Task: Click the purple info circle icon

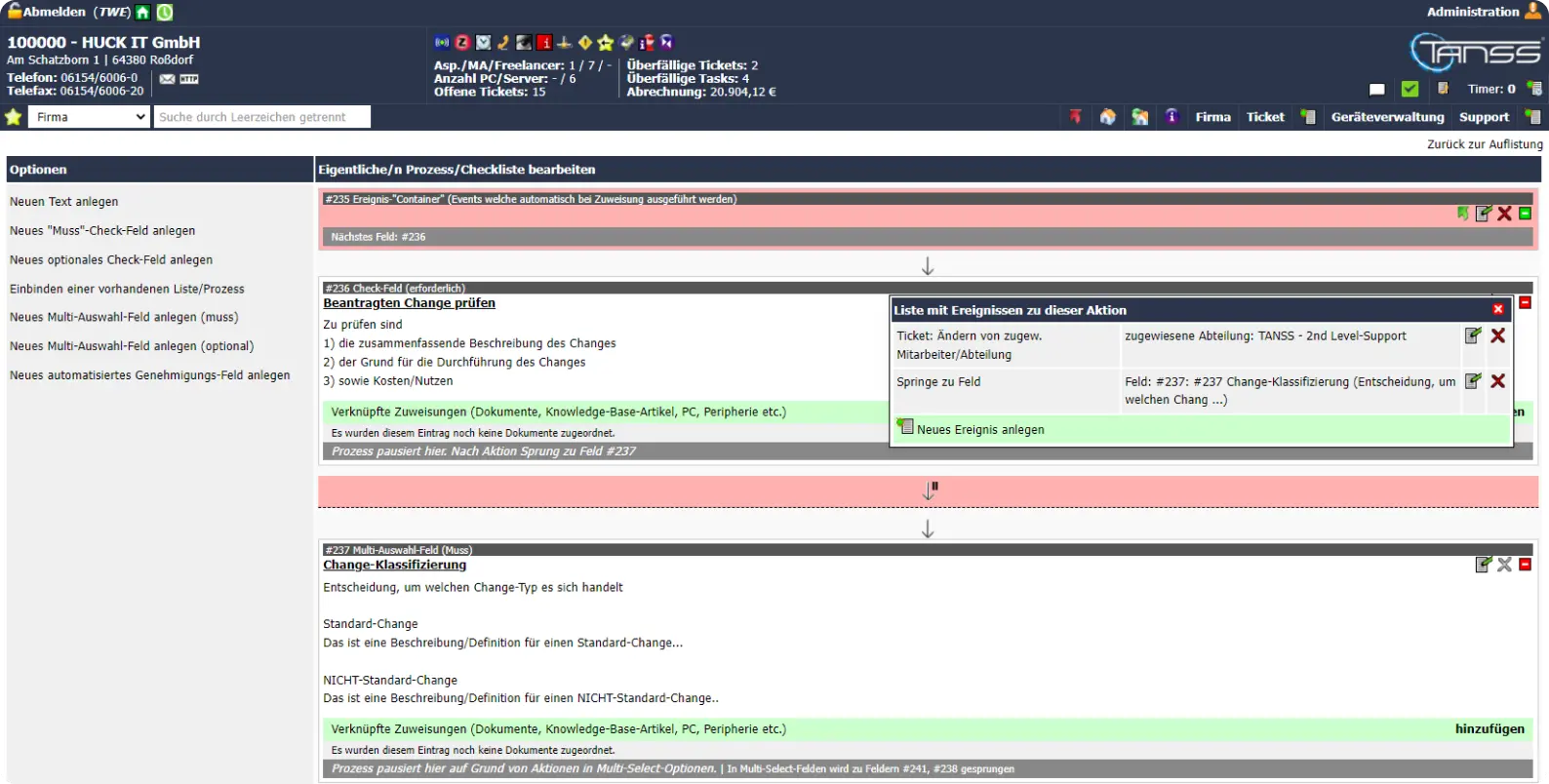Action: [1172, 116]
